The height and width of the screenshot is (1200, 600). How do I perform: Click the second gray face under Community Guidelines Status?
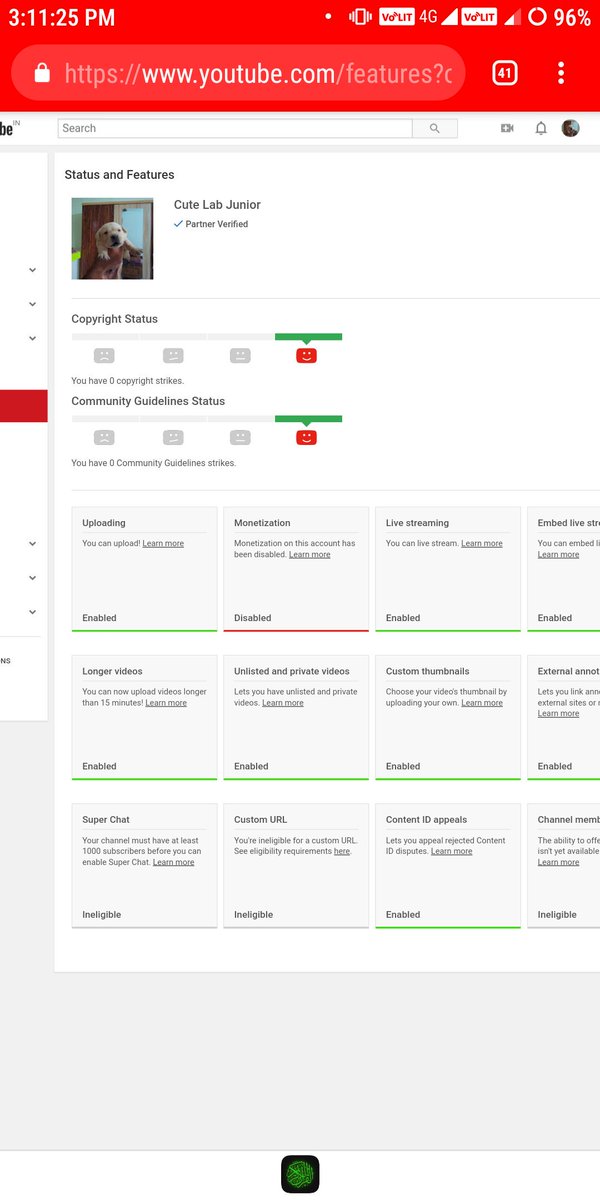click(x=173, y=437)
